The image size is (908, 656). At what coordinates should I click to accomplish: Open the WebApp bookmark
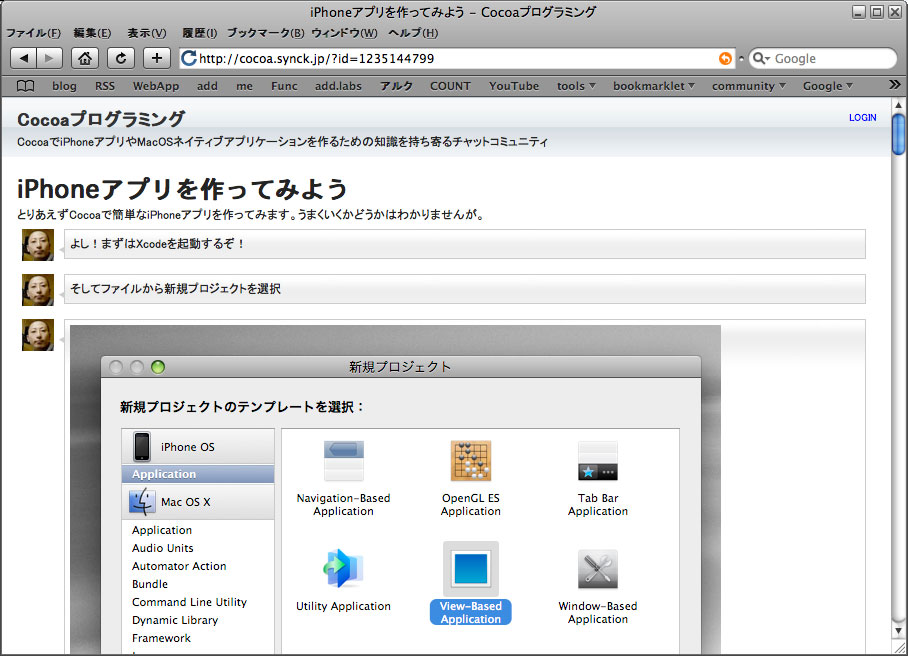point(156,86)
